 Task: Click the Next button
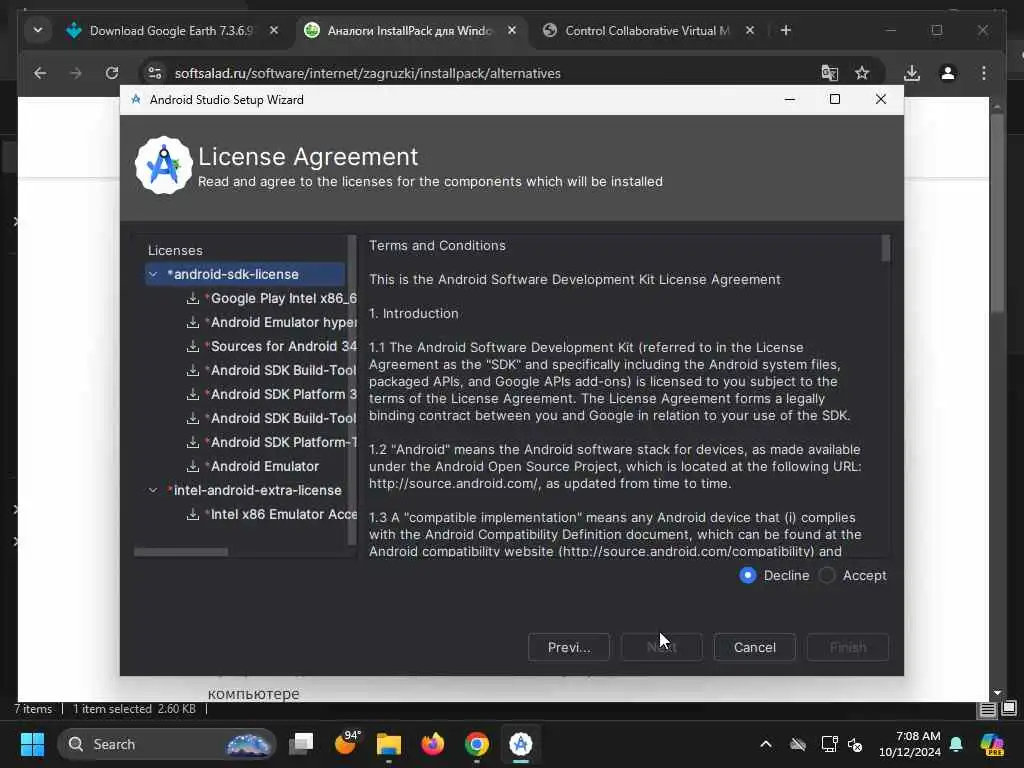click(x=662, y=647)
